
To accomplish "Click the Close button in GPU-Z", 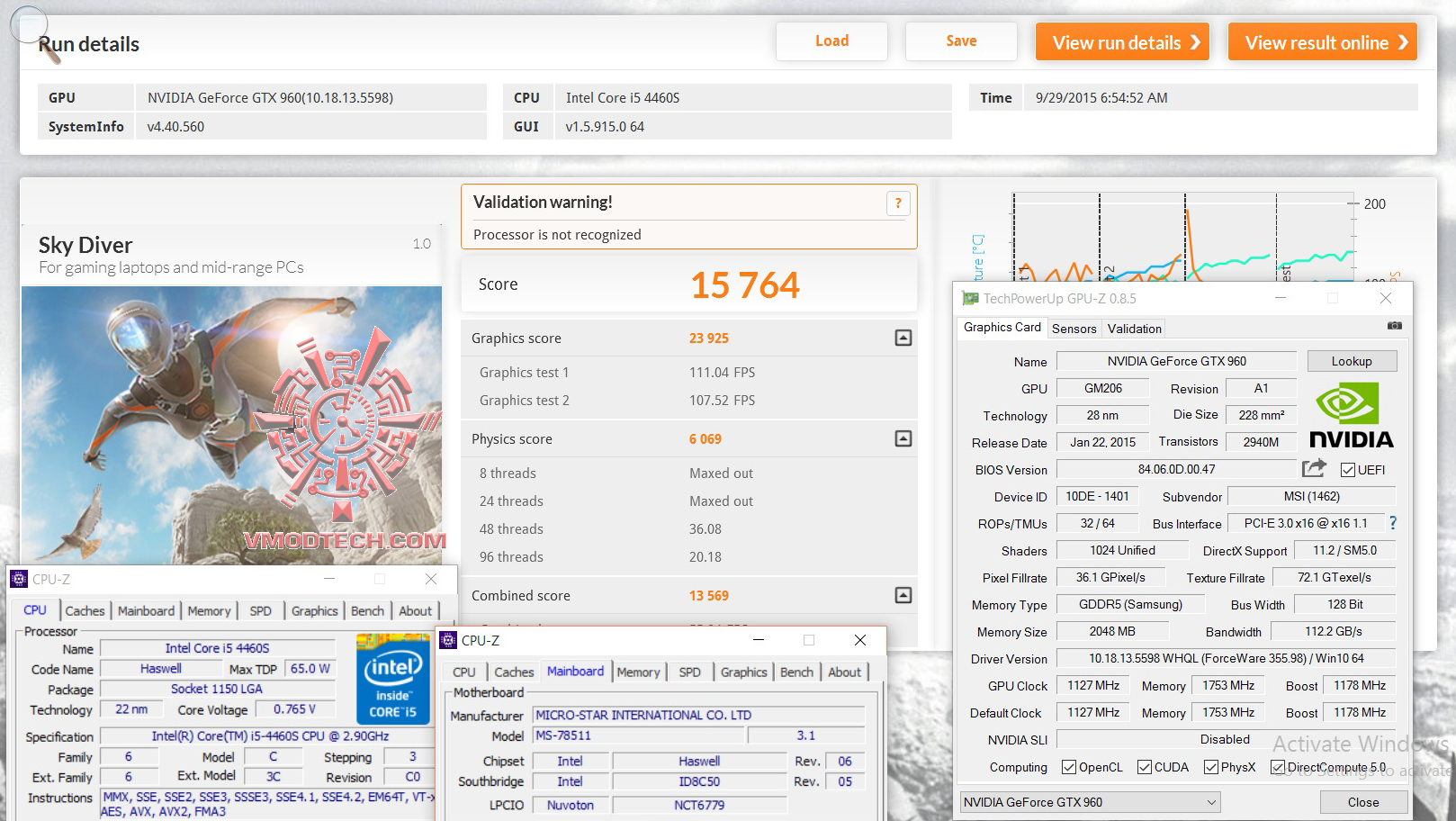I will (1362, 802).
